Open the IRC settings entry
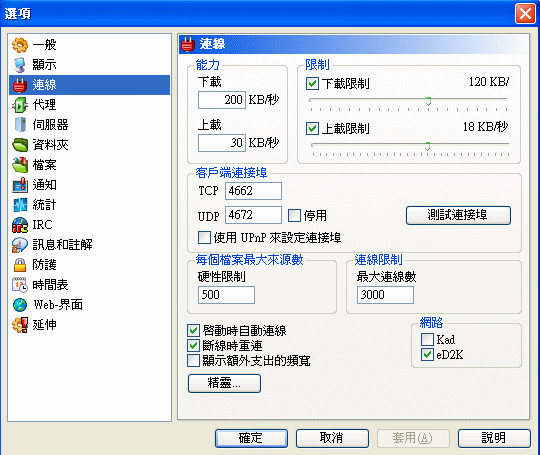This screenshot has height=455, width=540. (42, 225)
